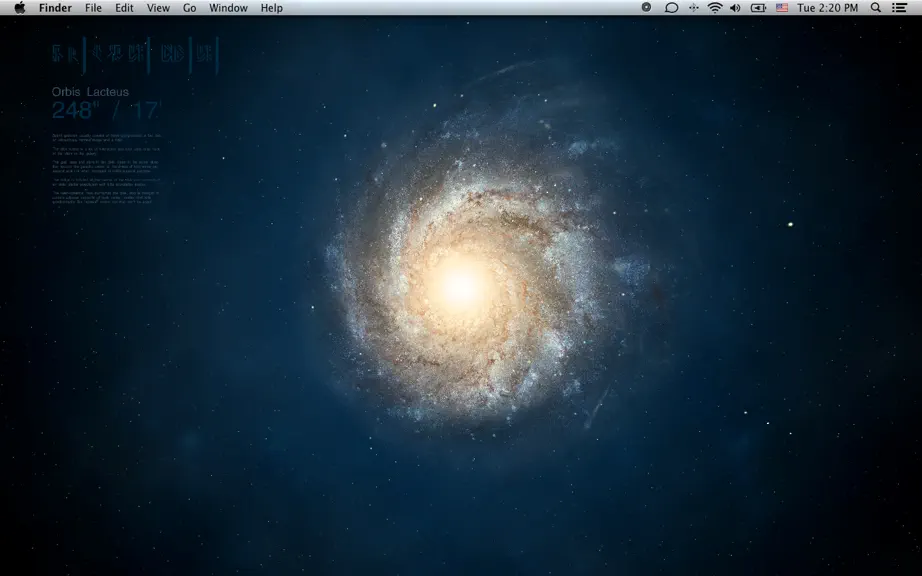The width and height of the screenshot is (922, 576).
Task: Open the Help menu
Action: (x=272, y=8)
